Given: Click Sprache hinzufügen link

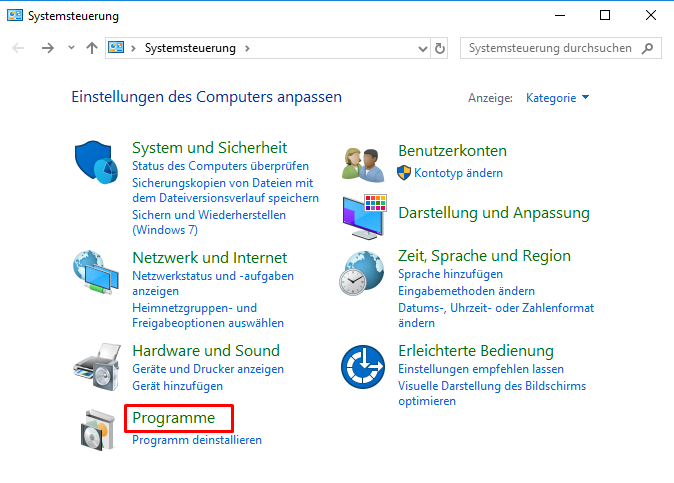Looking at the screenshot, I should pyautogui.click(x=450, y=274).
